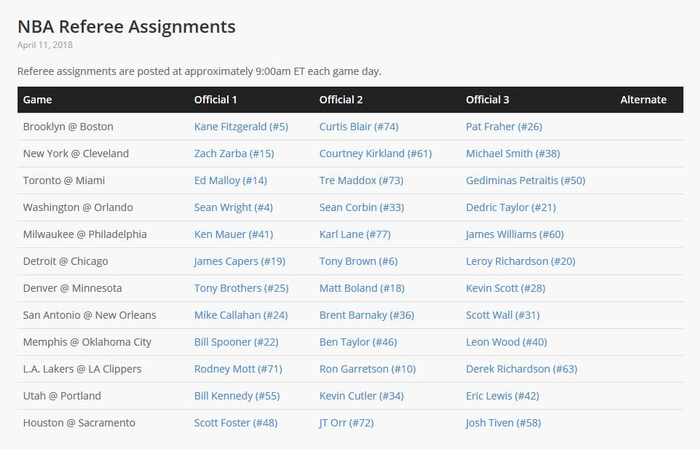This screenshot has height=449, width=700.
Task: Select Tony Brothers (#25) link
Action: 241,288
